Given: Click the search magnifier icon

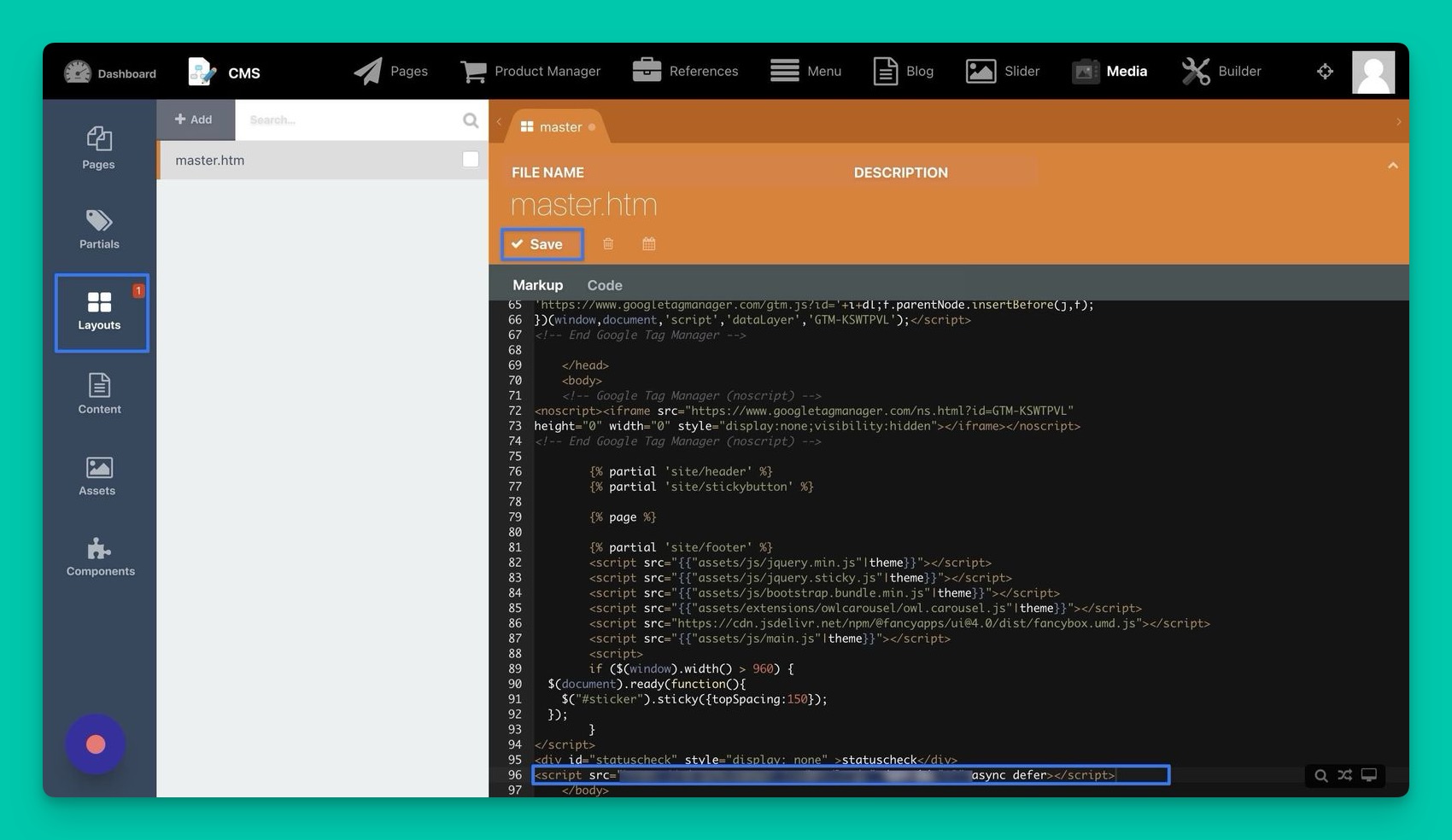Looking at the screenshot, I should coord(471,120).
